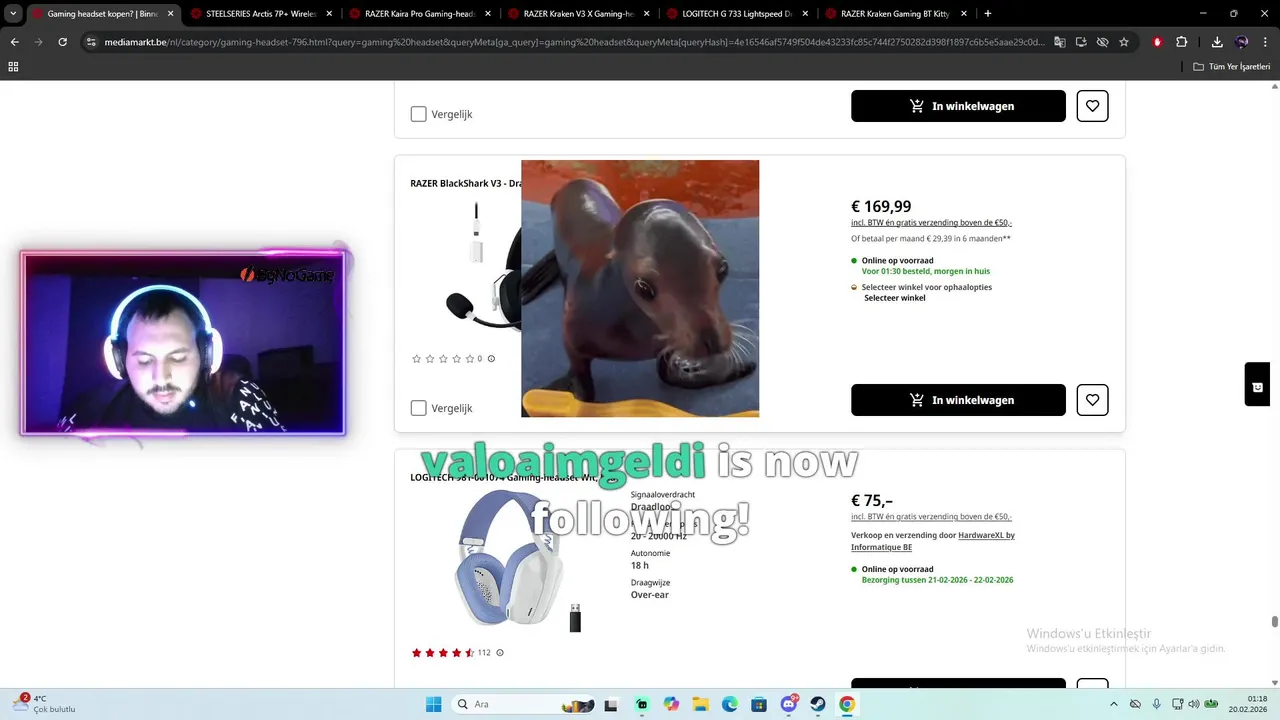The width and height of the screenshot is (1280, 720).
Task: Open the Task View taskbar icon
Action: point(611,704)
